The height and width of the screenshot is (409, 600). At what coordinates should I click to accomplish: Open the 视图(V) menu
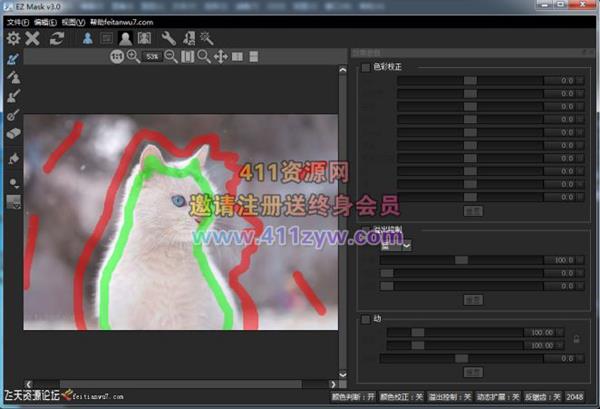(73, 20)
